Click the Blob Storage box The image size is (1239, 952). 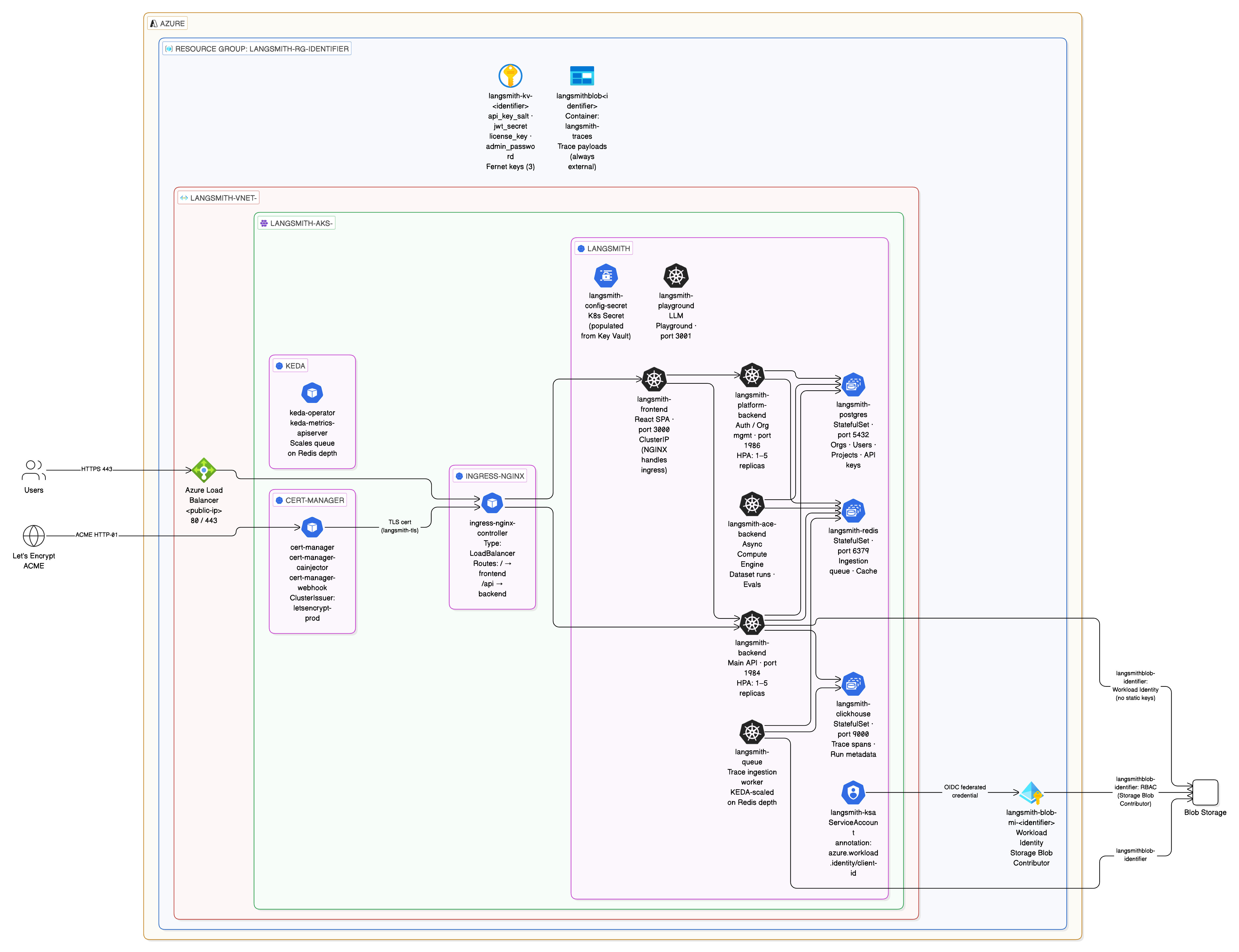[x=1205, y=792]
